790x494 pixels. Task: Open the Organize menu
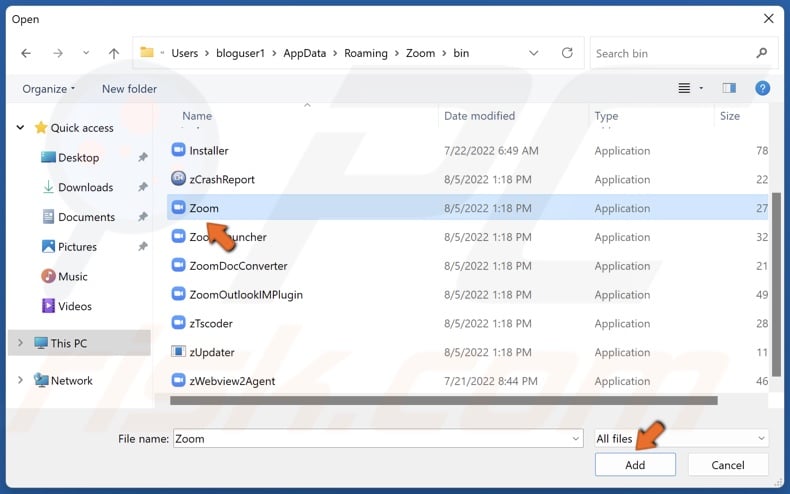pos(48,89)
